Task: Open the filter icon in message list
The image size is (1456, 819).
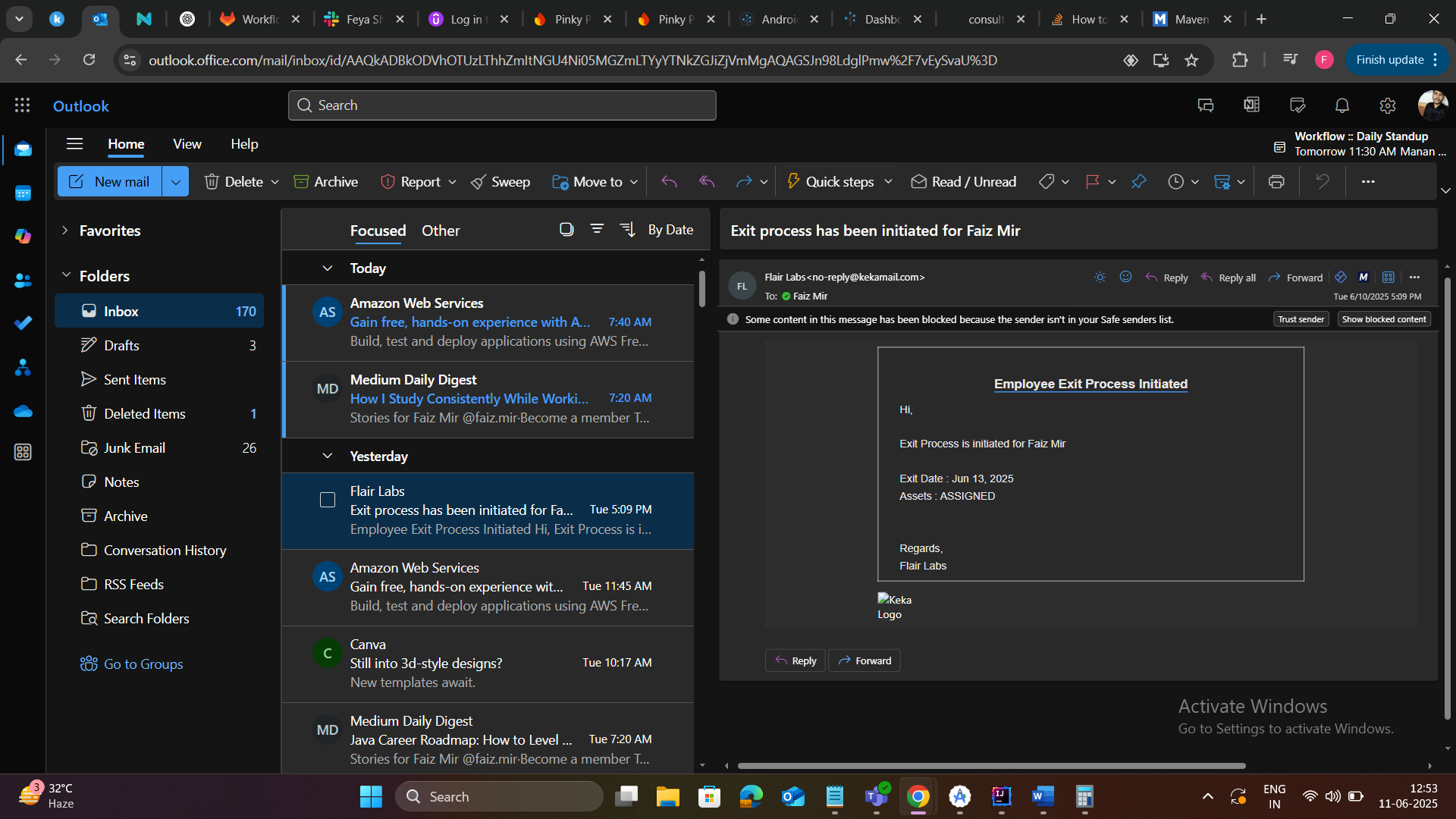Action: (597, 229)
